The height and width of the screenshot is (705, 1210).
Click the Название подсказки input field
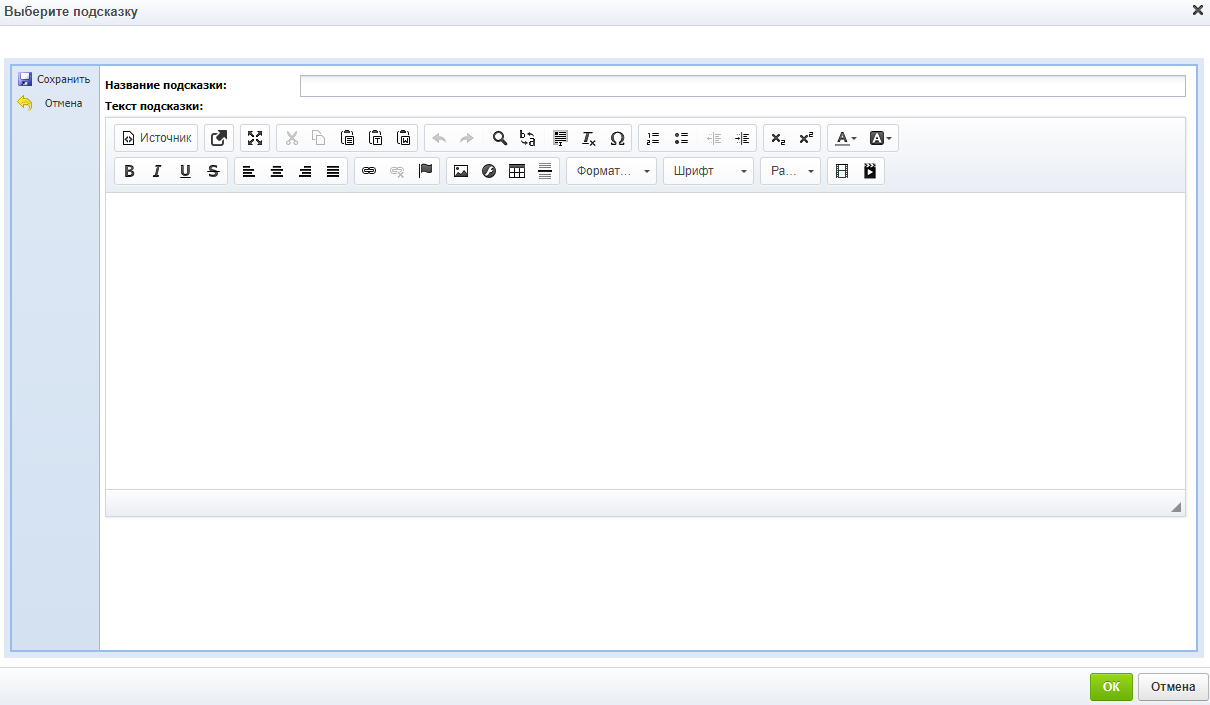pyautogui.click(x=742, y=86)
